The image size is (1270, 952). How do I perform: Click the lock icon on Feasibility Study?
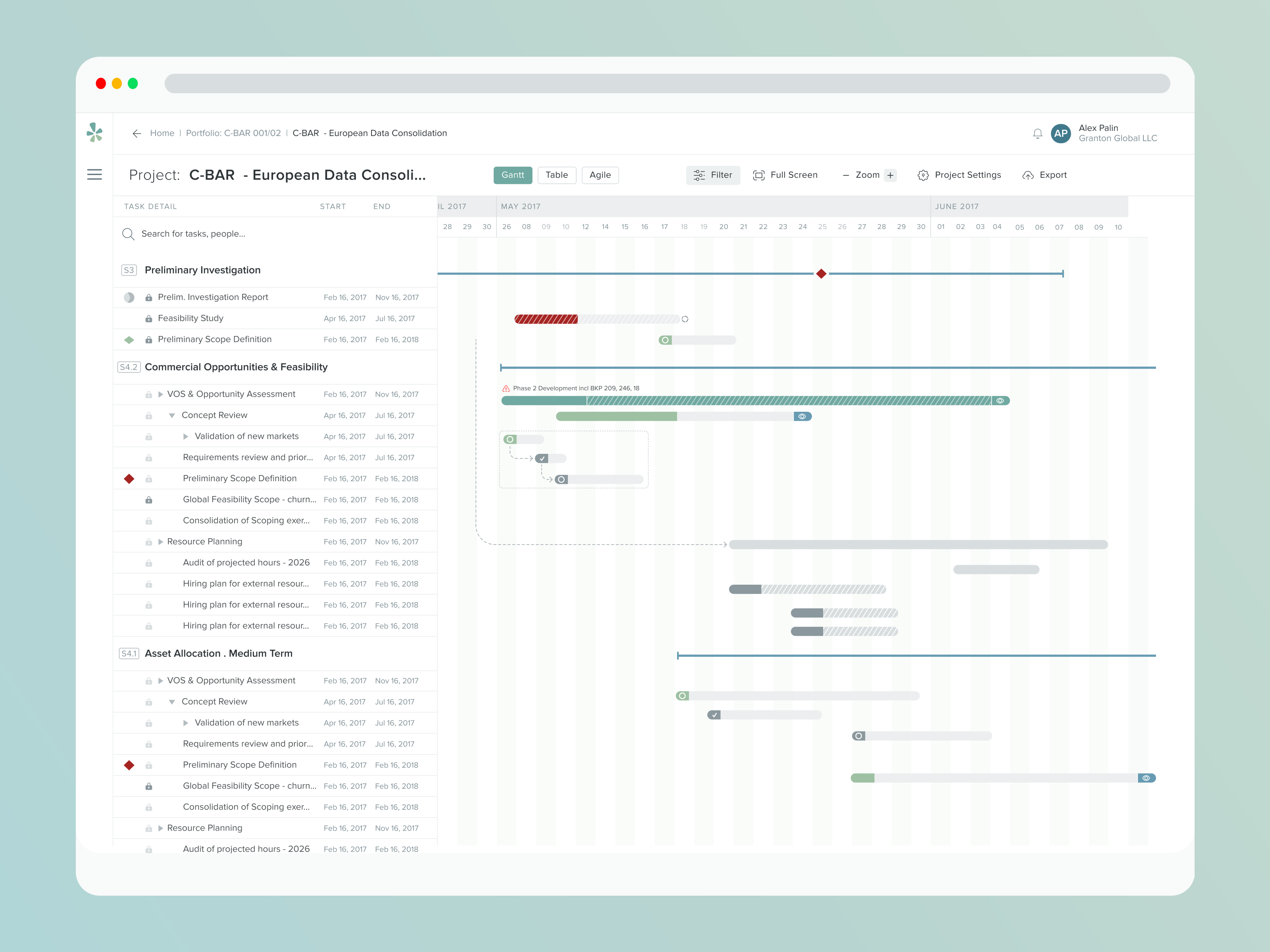point(148,318)
